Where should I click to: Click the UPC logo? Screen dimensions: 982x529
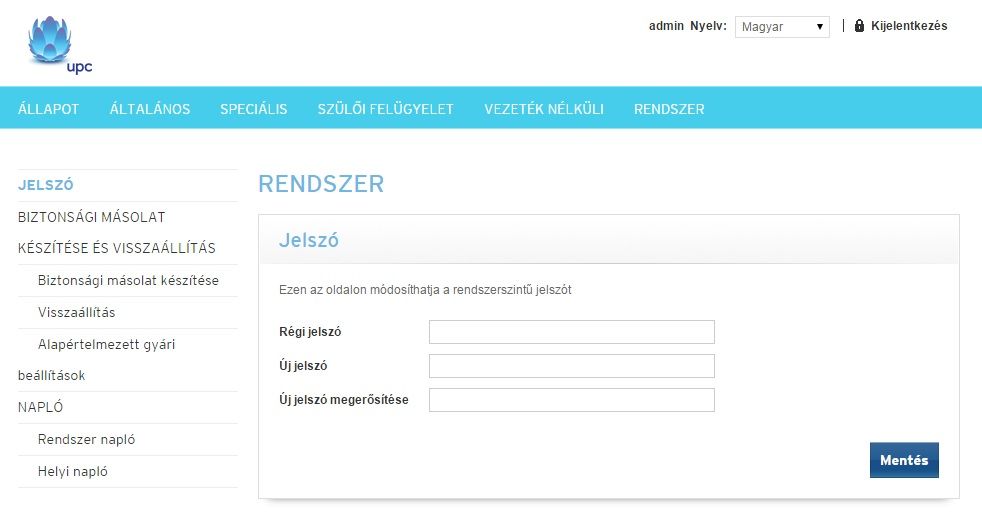click(60, 45)
